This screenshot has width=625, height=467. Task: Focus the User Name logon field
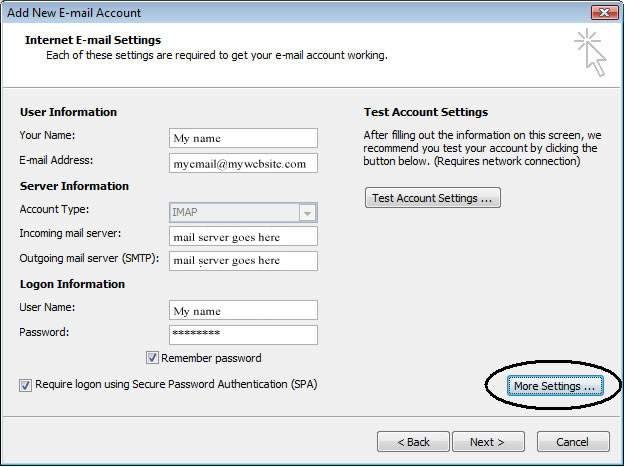244,311
